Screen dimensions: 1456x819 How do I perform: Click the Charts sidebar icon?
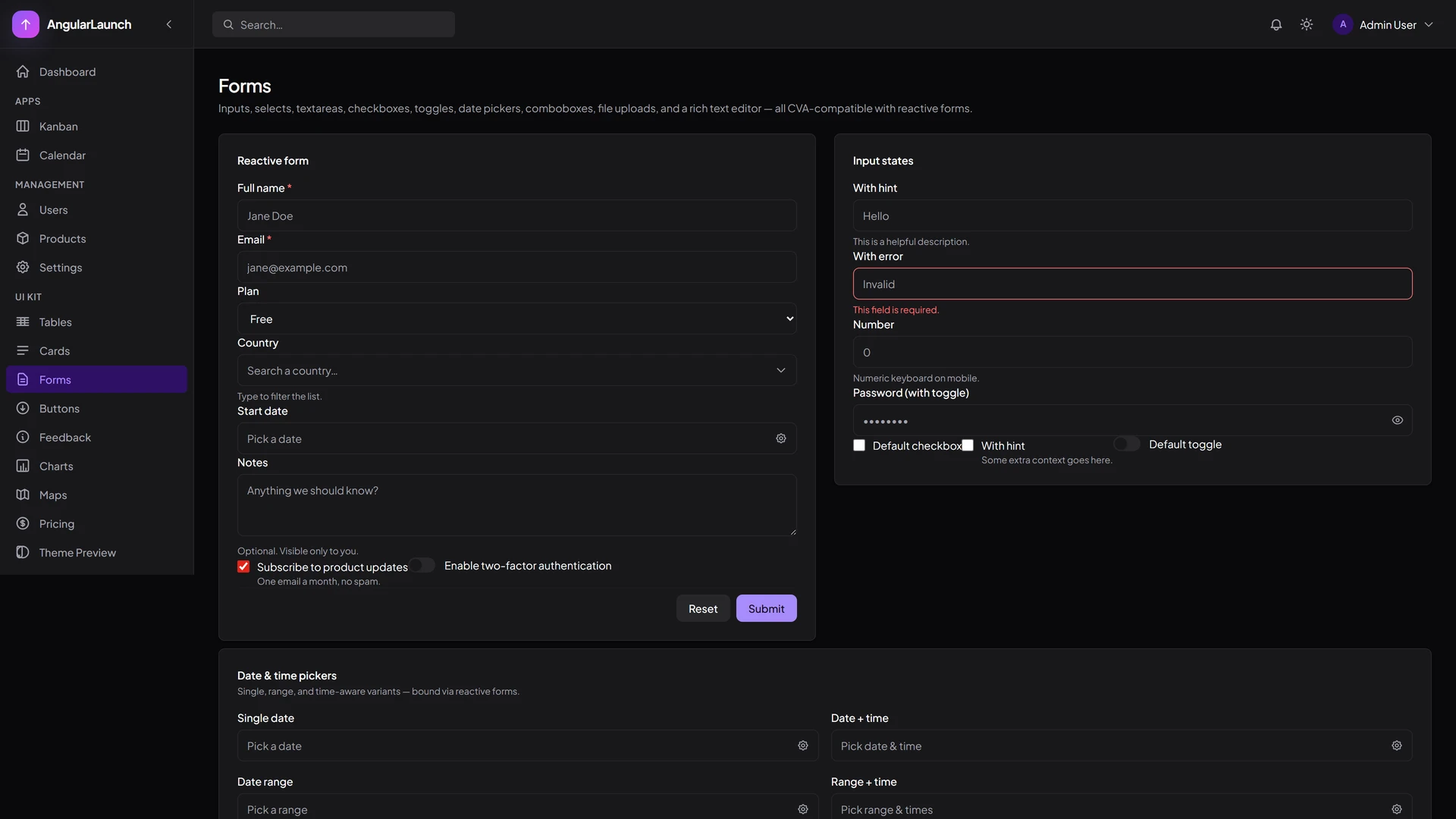tap(23, 466)
